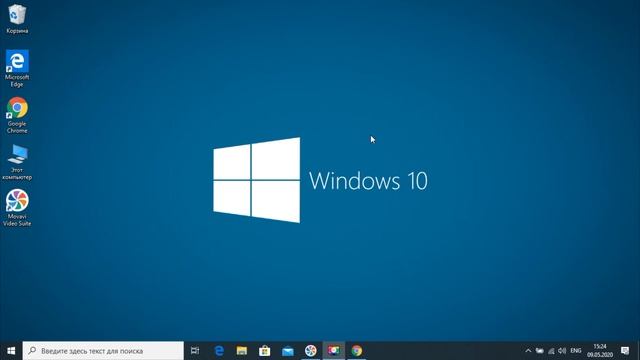Open the clock and calendar flyout

click(x=600, y=351)
